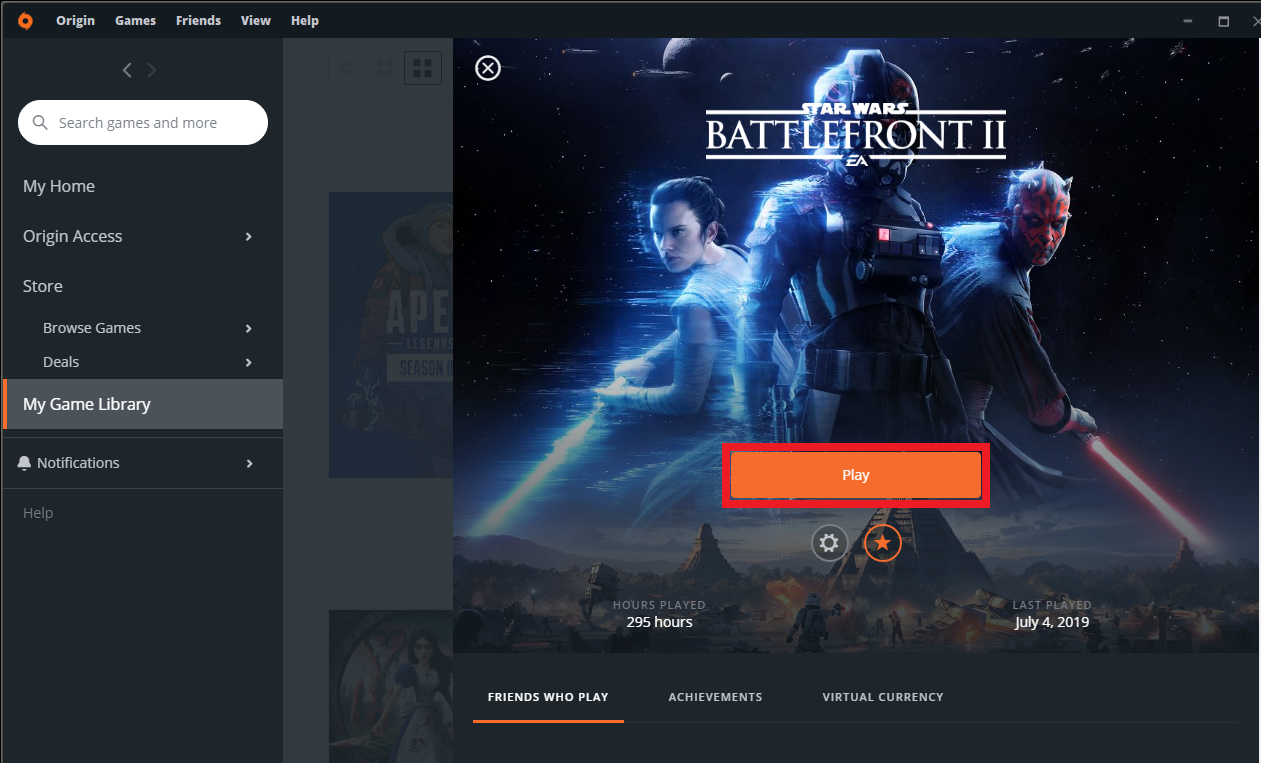Open the Games menu
The image size is (1261, 763).
point(135,20)
